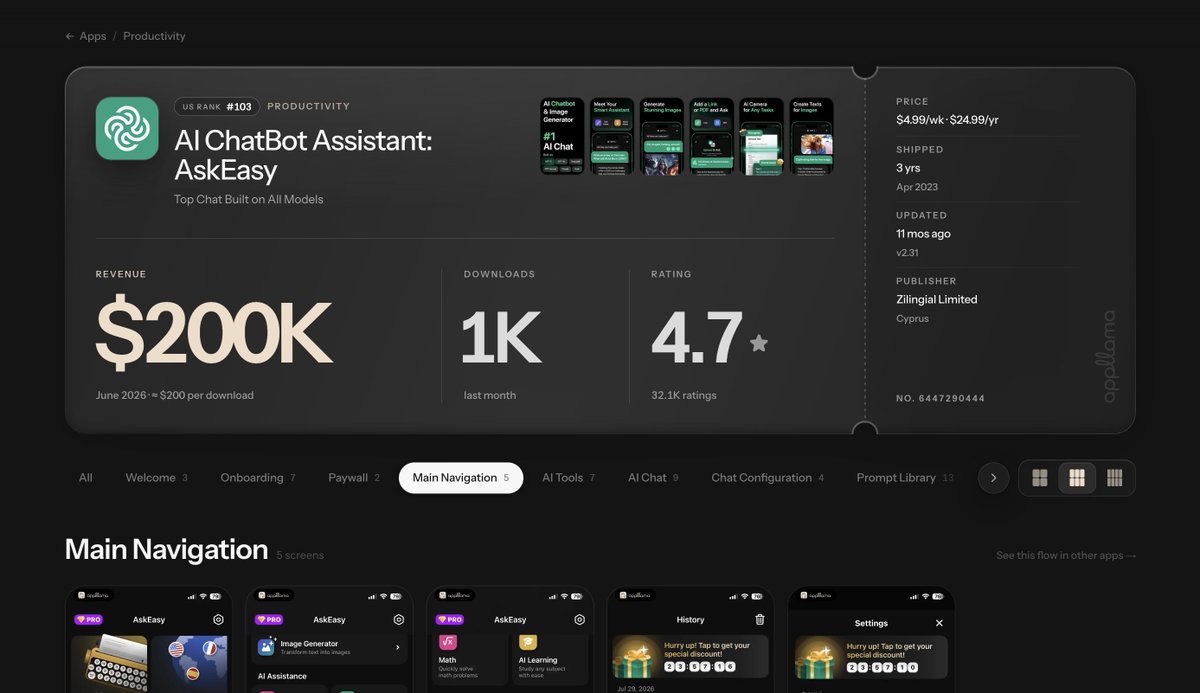
Task: Click the discount countdown on the History screen
Action: 699,666
